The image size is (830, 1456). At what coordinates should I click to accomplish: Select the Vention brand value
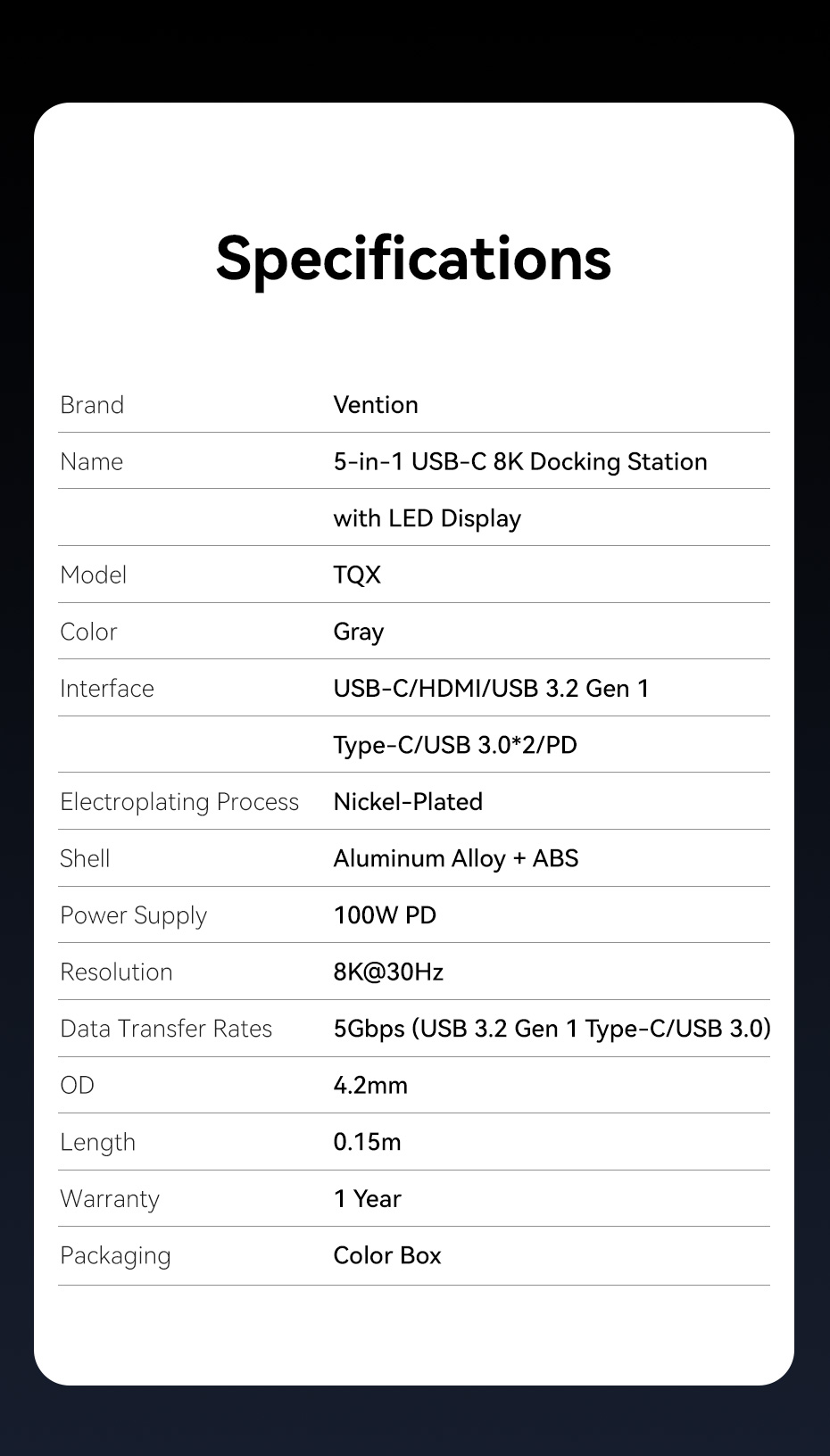[376, 405]
